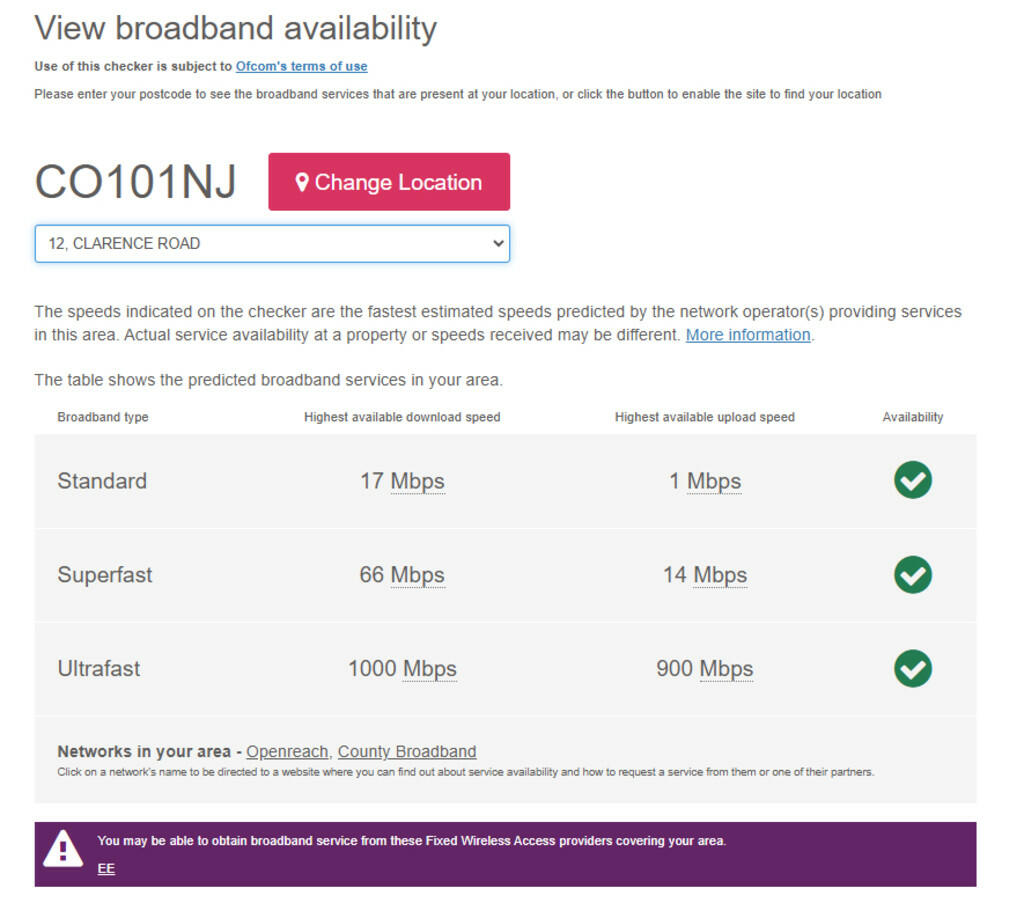Click the Mbps abbreviation beside 17 download

[x=417, y=481]
